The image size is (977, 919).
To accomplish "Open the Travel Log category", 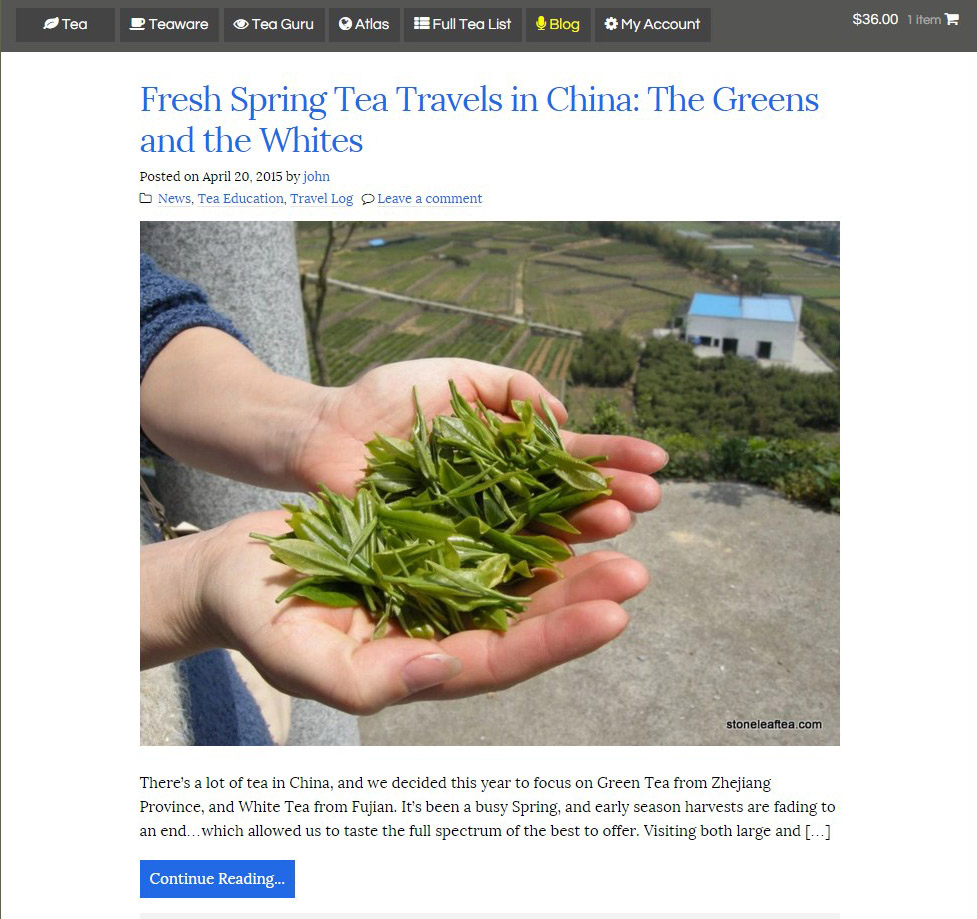I will 322,198.
